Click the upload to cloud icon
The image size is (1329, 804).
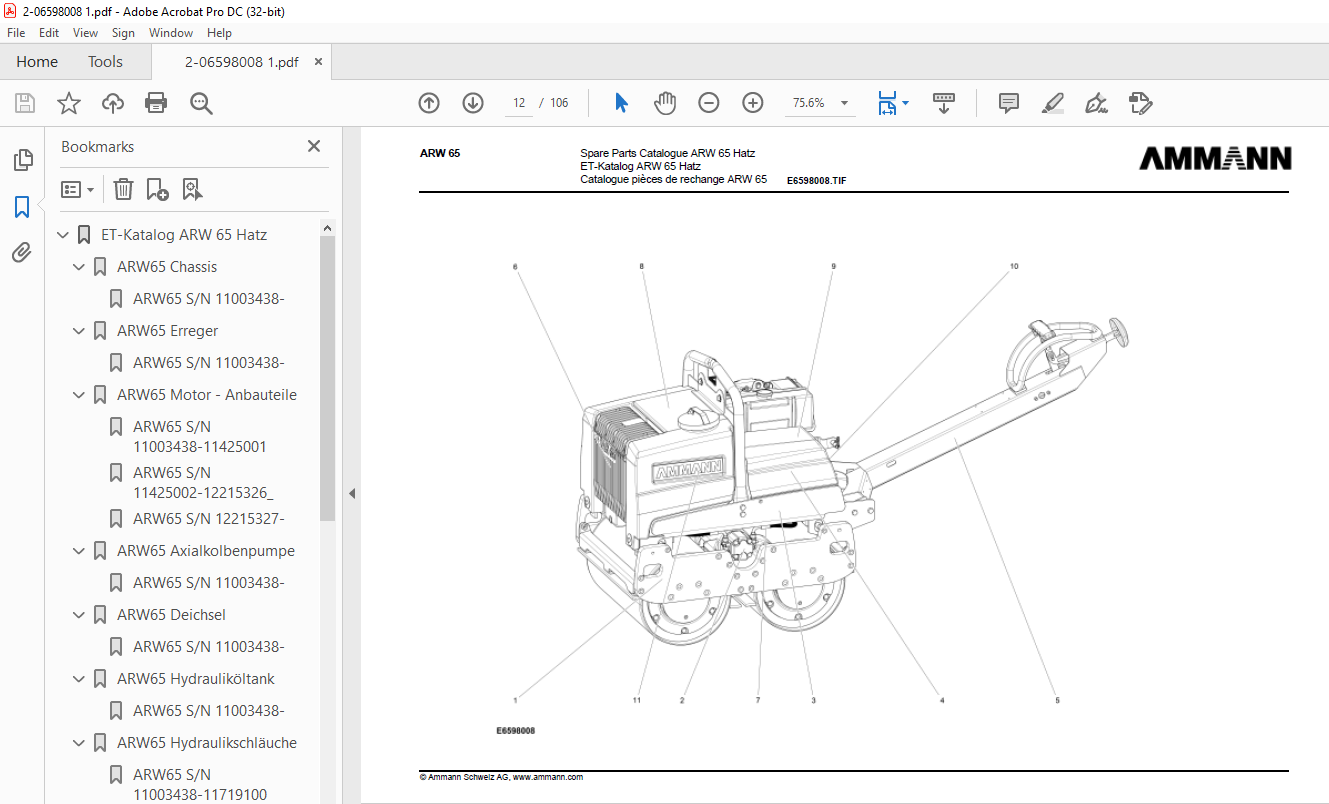click(112, 103)
